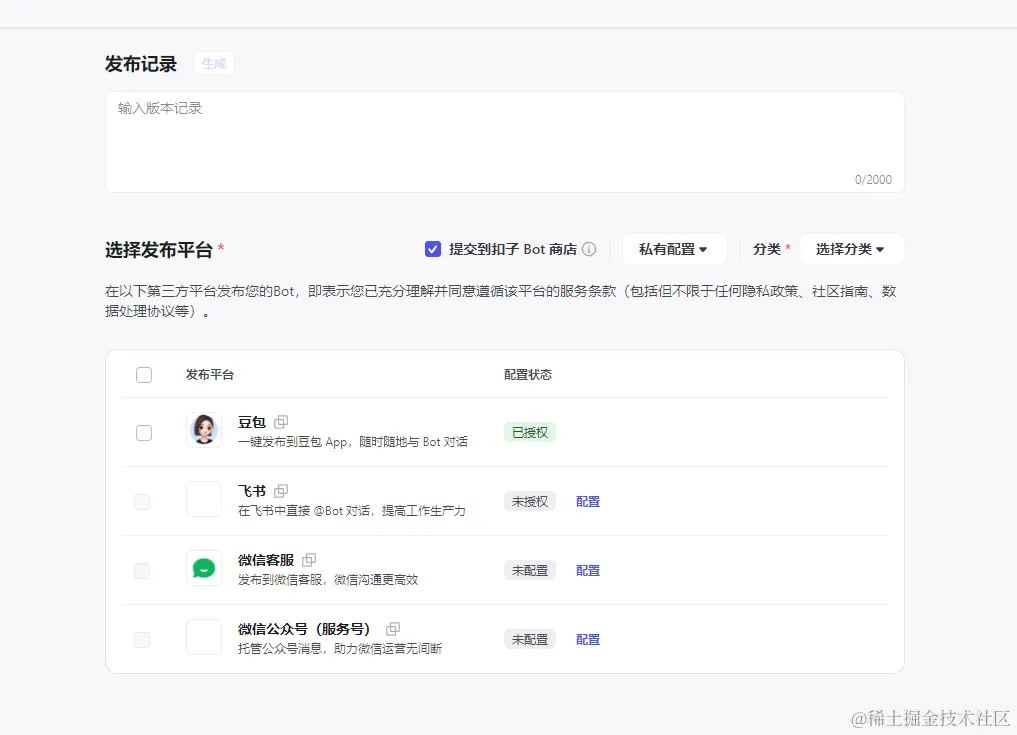Viewport: 1017px width, 735px height.
Task: Click the 豆包 platform name
Action: pos(252,422)
